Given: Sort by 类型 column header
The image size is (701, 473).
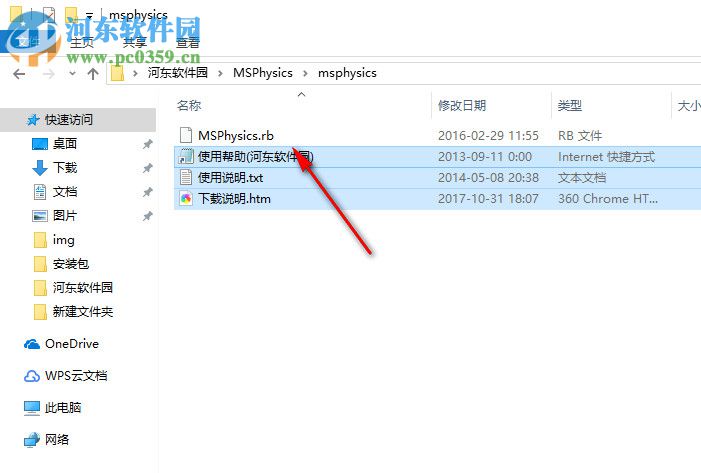Looking at the screenshot, I should pyautogui.click(x=570, y=106).
